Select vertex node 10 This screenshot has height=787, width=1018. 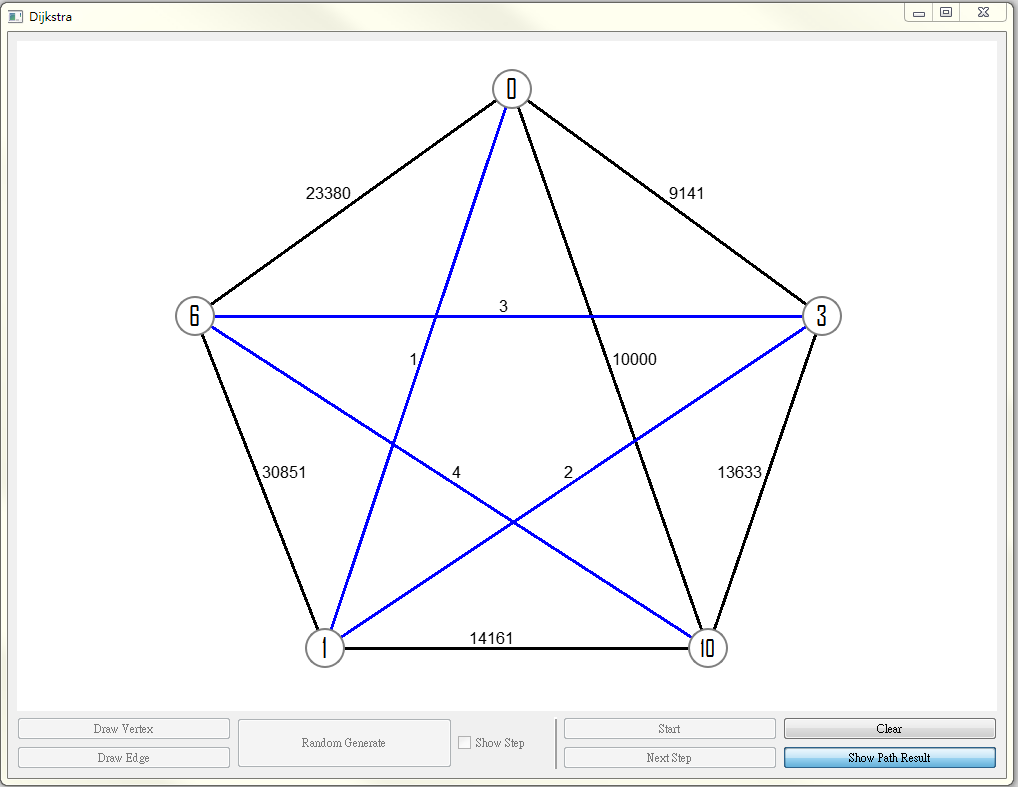point(708,648)
